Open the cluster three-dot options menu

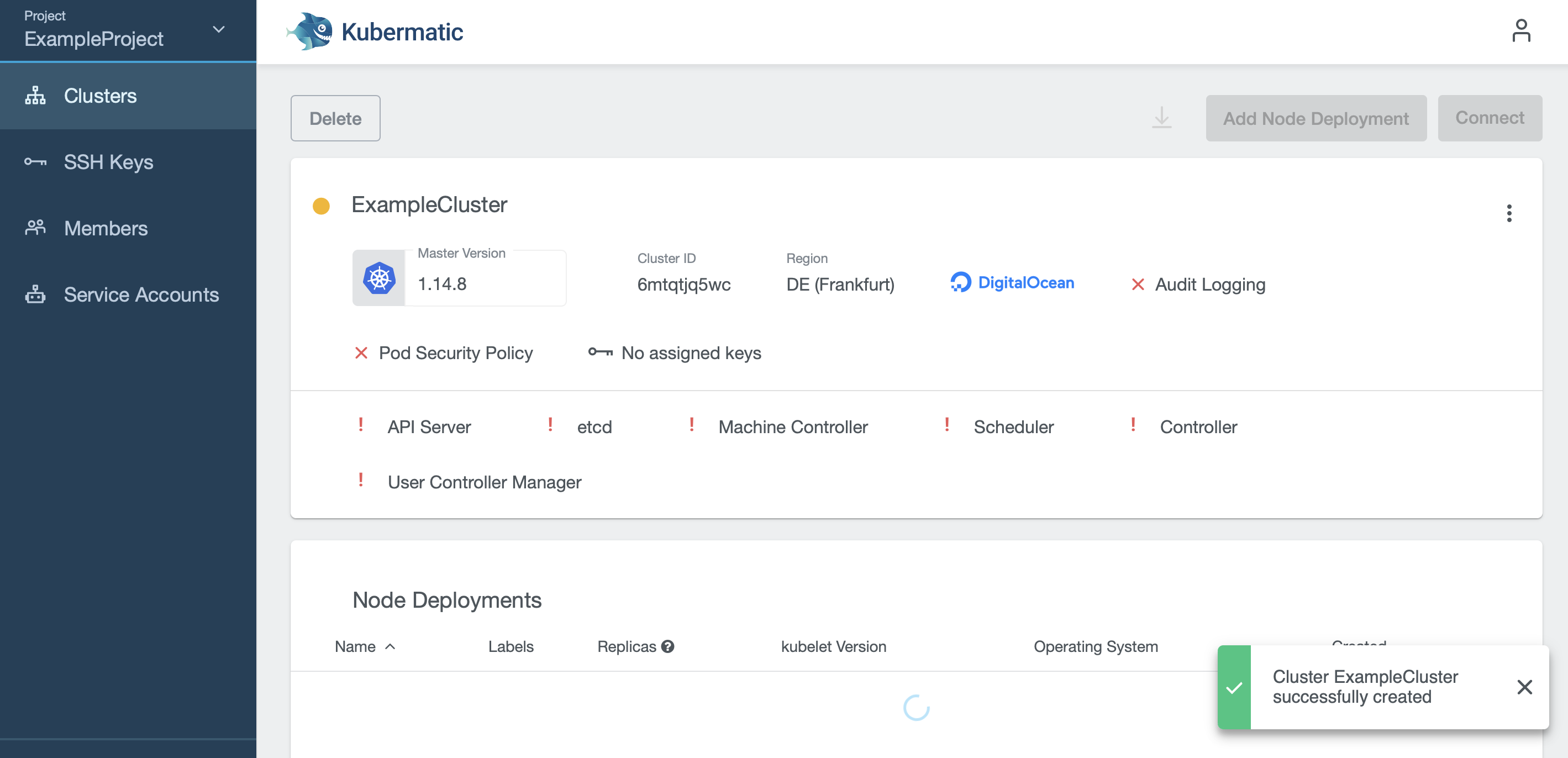(1509, 213)
